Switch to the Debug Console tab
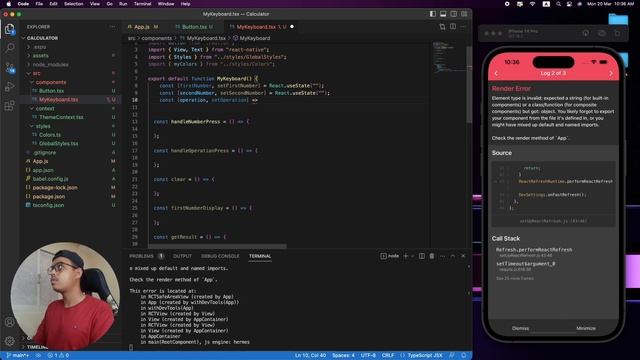 220,256
